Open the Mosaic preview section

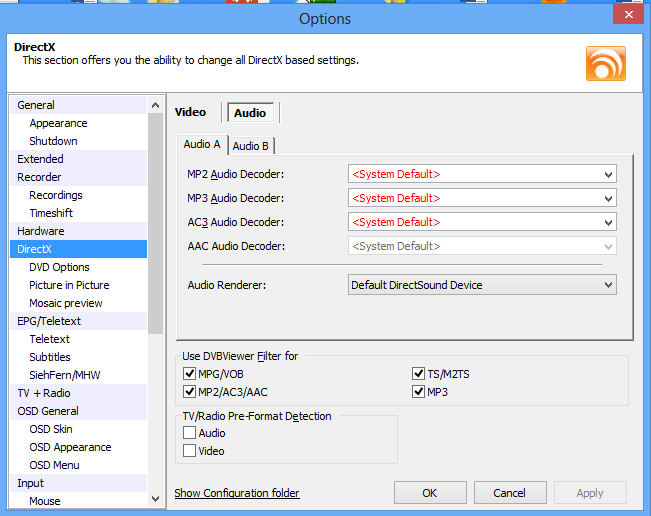click(x=78, y=303)
